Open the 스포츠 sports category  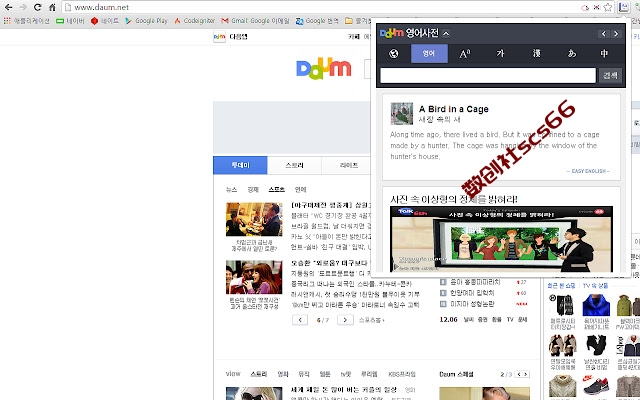click(276, 189)
